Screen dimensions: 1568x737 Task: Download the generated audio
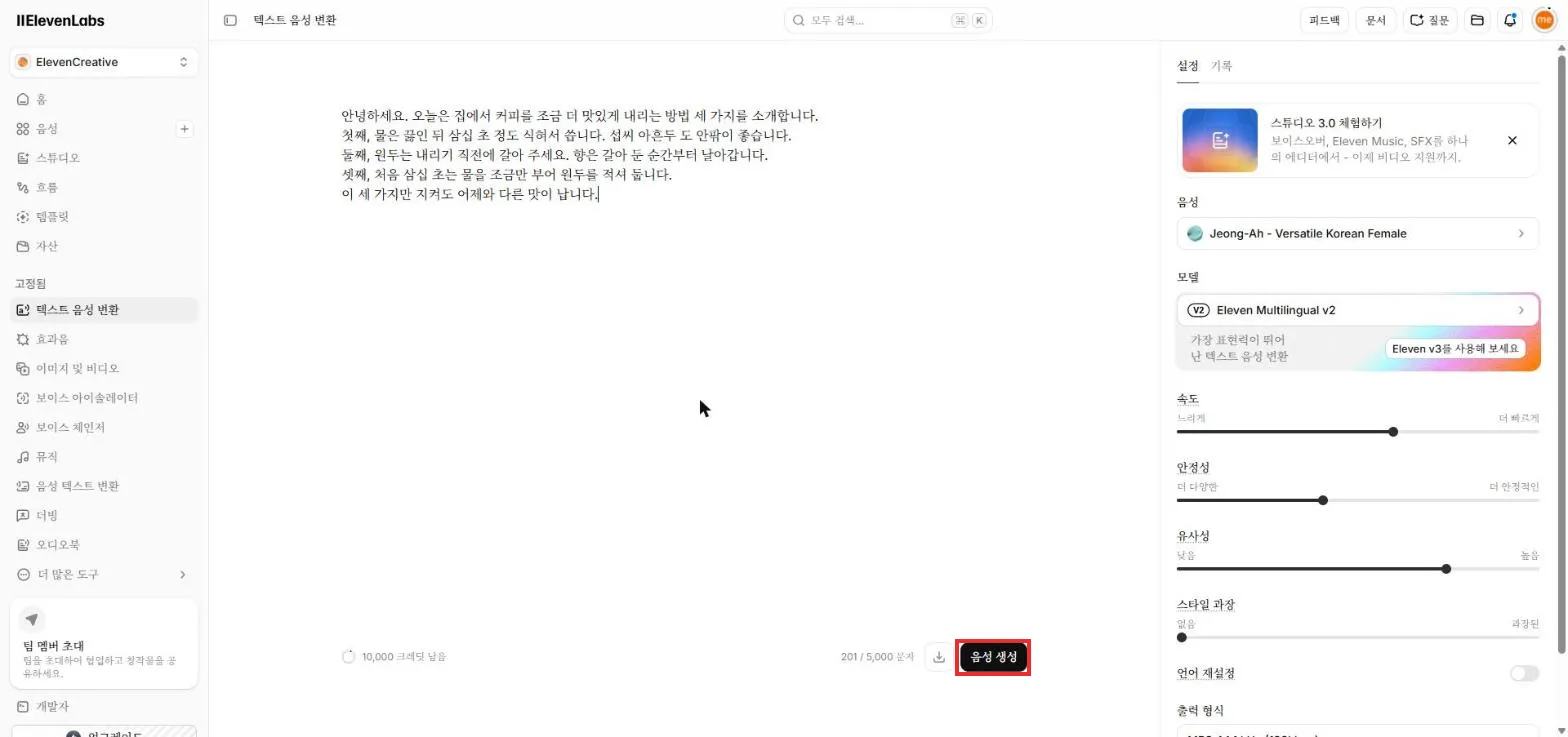(x=939, y=657)
